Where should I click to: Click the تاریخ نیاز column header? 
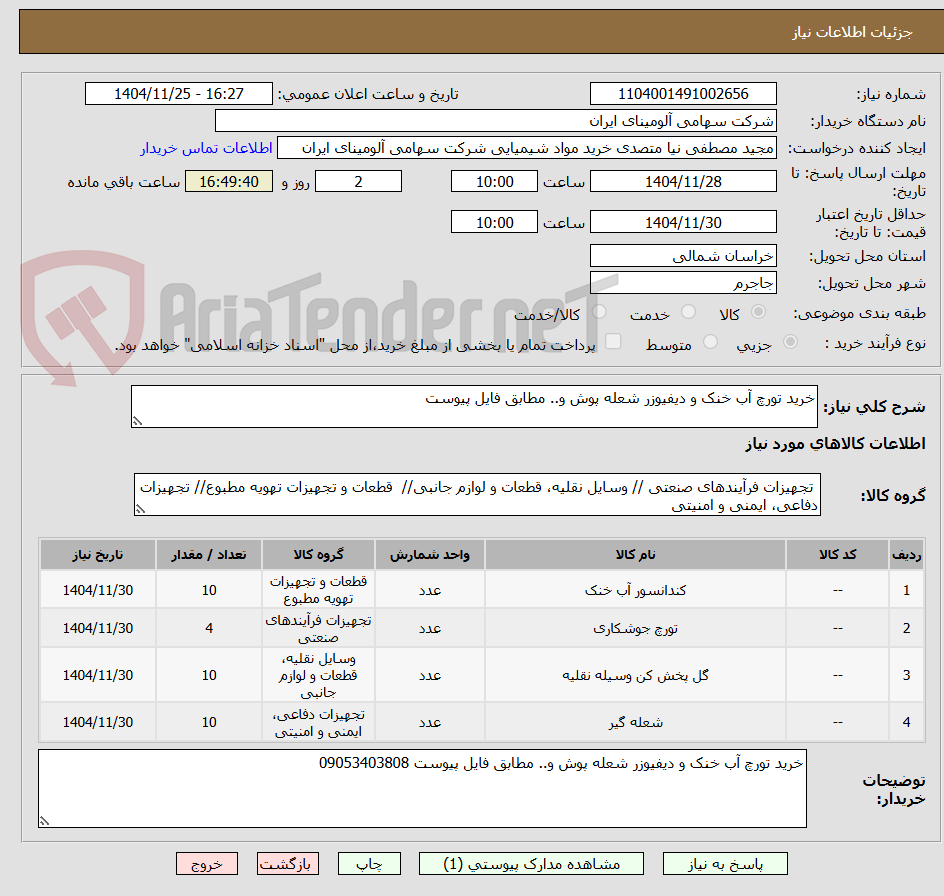coord(98,555)
